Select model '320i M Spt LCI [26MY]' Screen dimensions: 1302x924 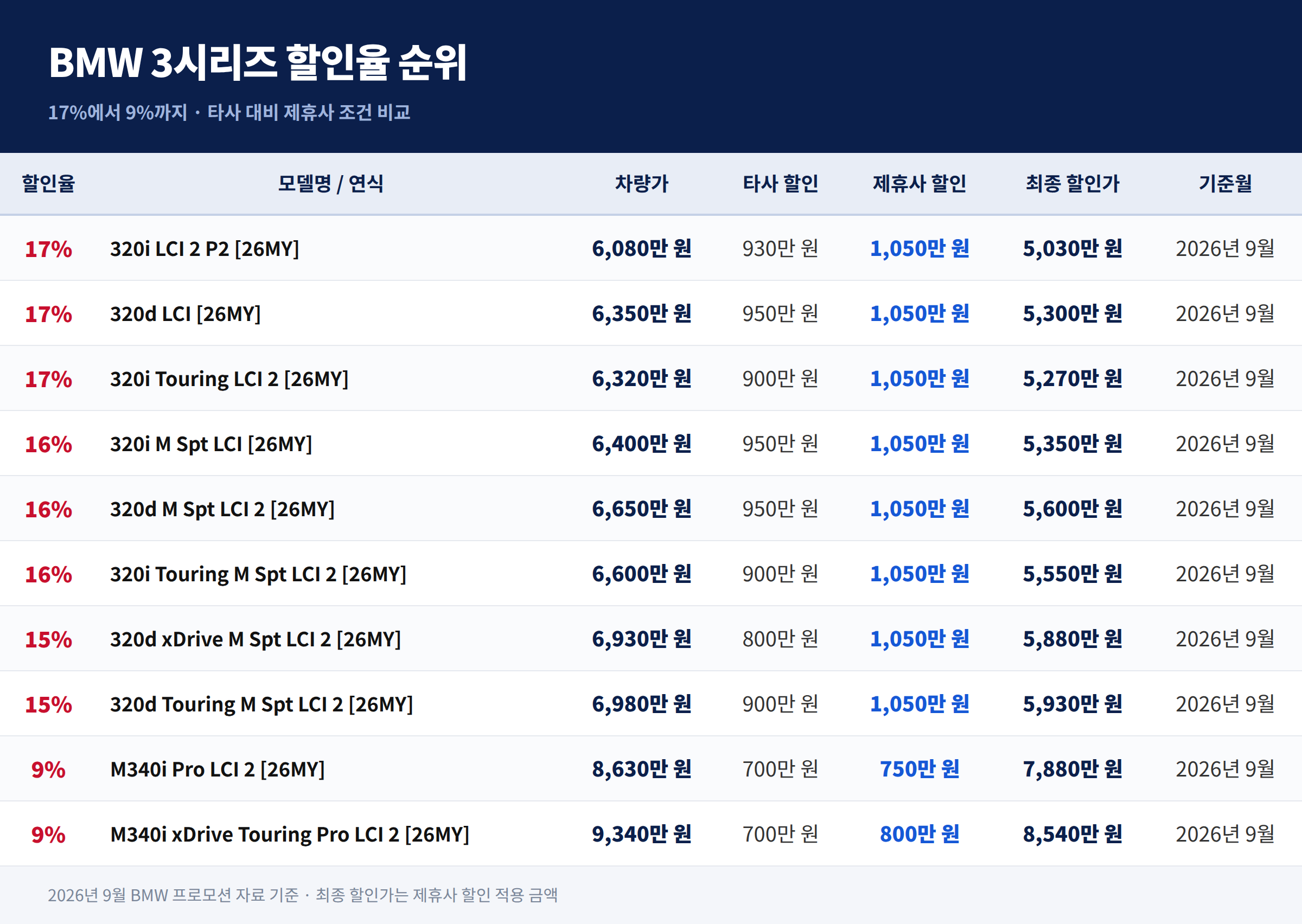tap(210, 444)
